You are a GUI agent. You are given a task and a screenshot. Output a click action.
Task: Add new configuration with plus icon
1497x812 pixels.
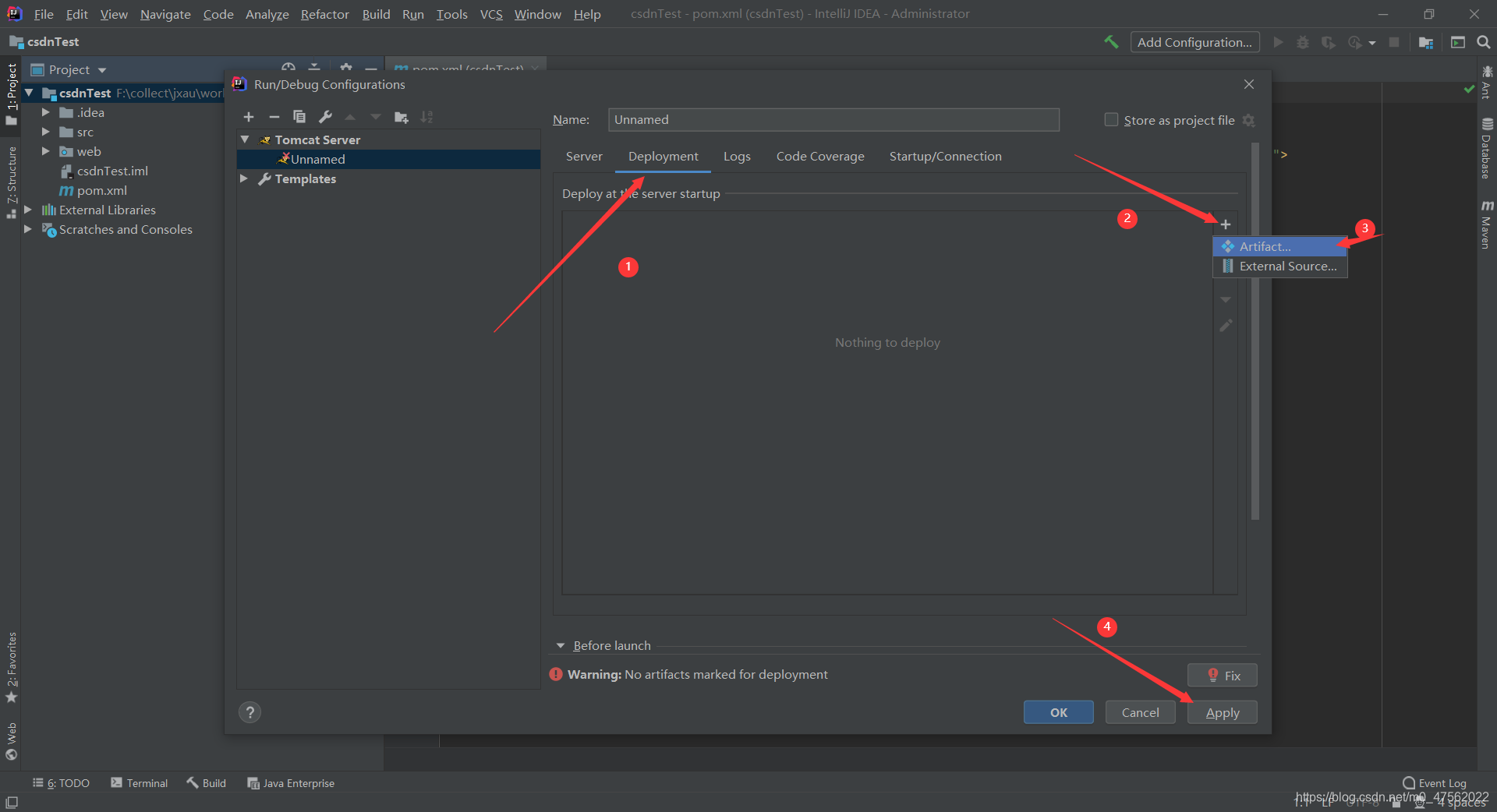(x=249, y=117)
